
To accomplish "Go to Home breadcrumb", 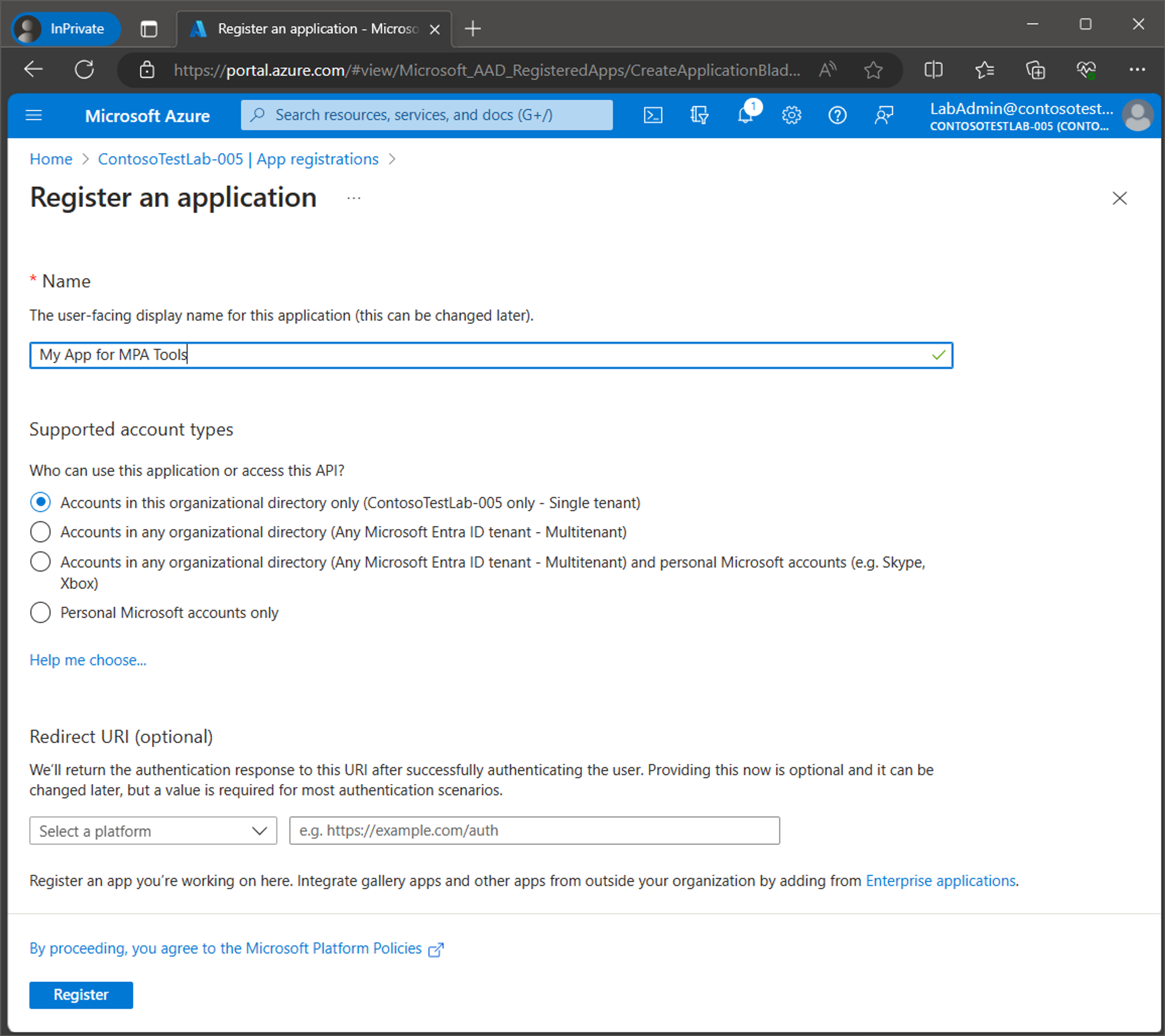I will (x=51, y=159).
